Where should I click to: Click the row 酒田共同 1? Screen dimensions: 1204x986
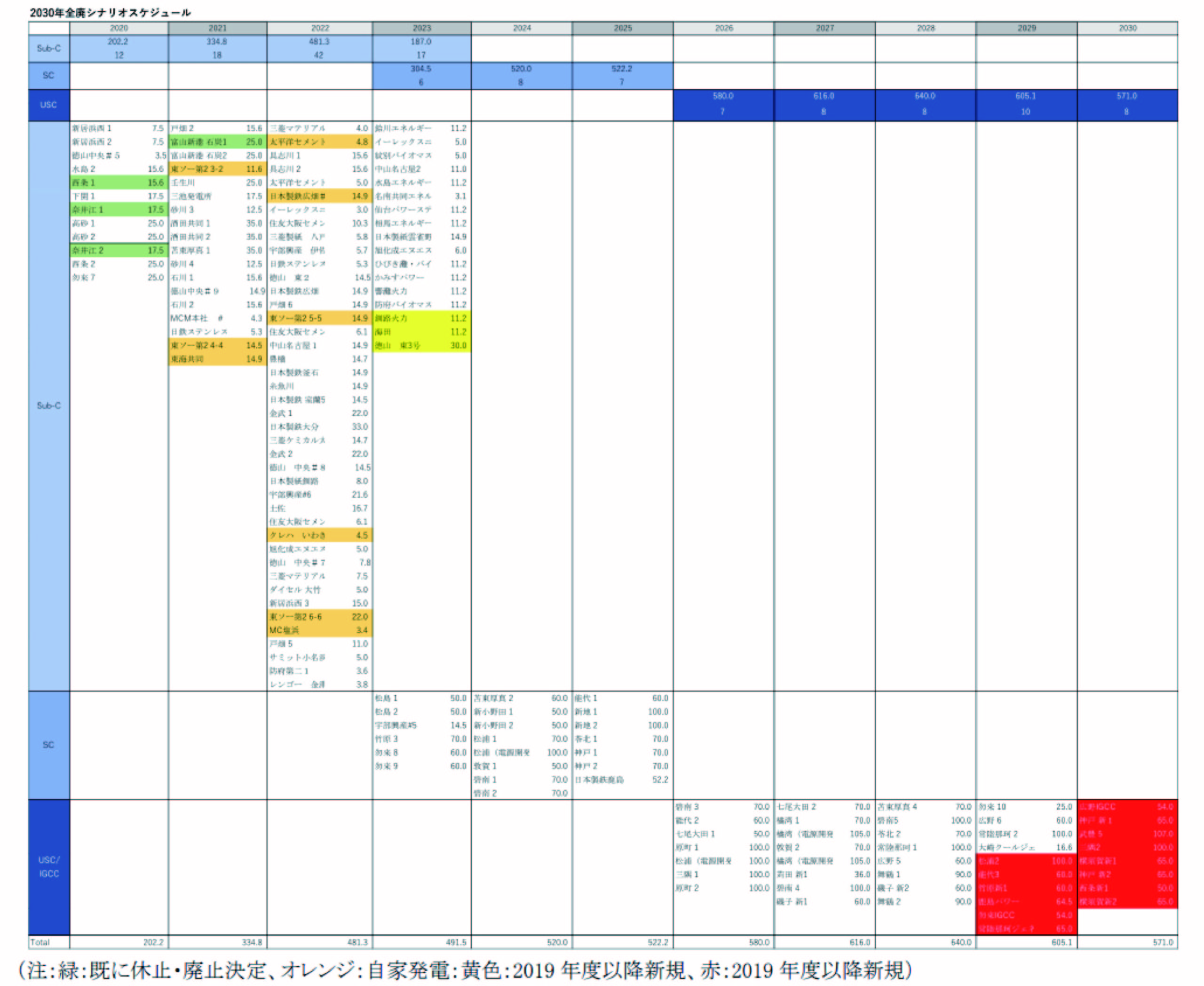coord(217,223)
